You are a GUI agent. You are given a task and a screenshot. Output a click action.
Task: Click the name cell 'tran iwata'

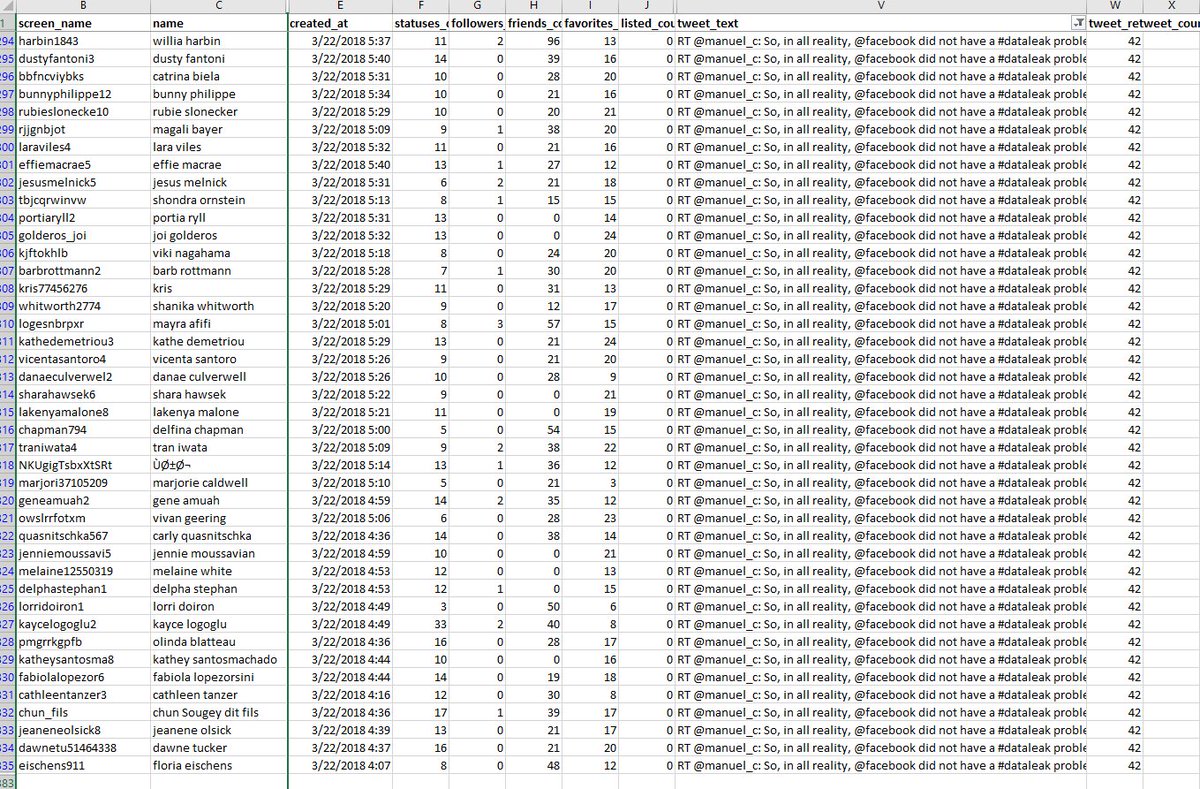(218, 447)
